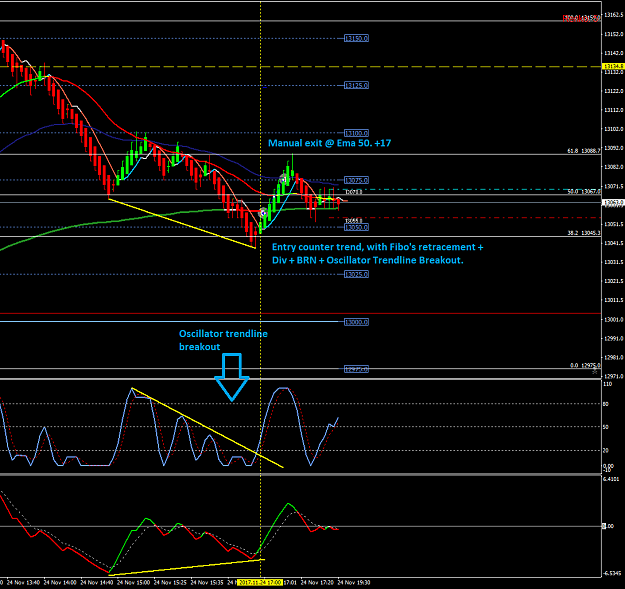Select the yellow rising trendline on the bottom indicator

(x=187, y=567)
